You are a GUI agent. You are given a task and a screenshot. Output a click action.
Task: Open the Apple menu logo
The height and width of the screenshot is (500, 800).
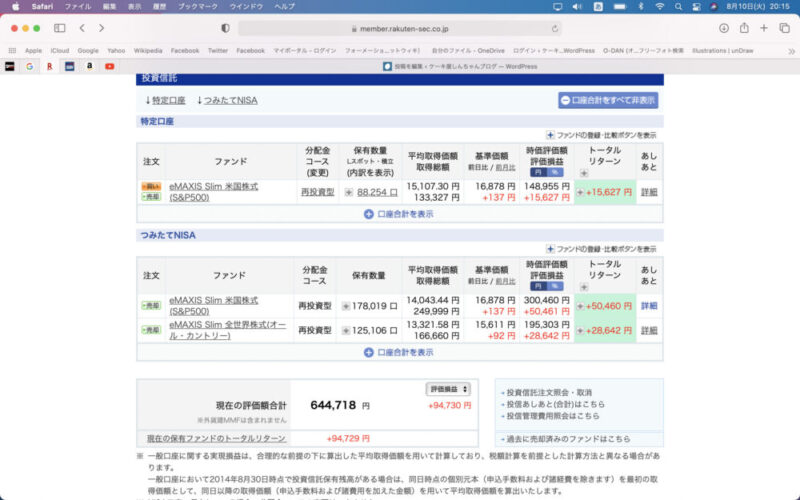point(15,7)
